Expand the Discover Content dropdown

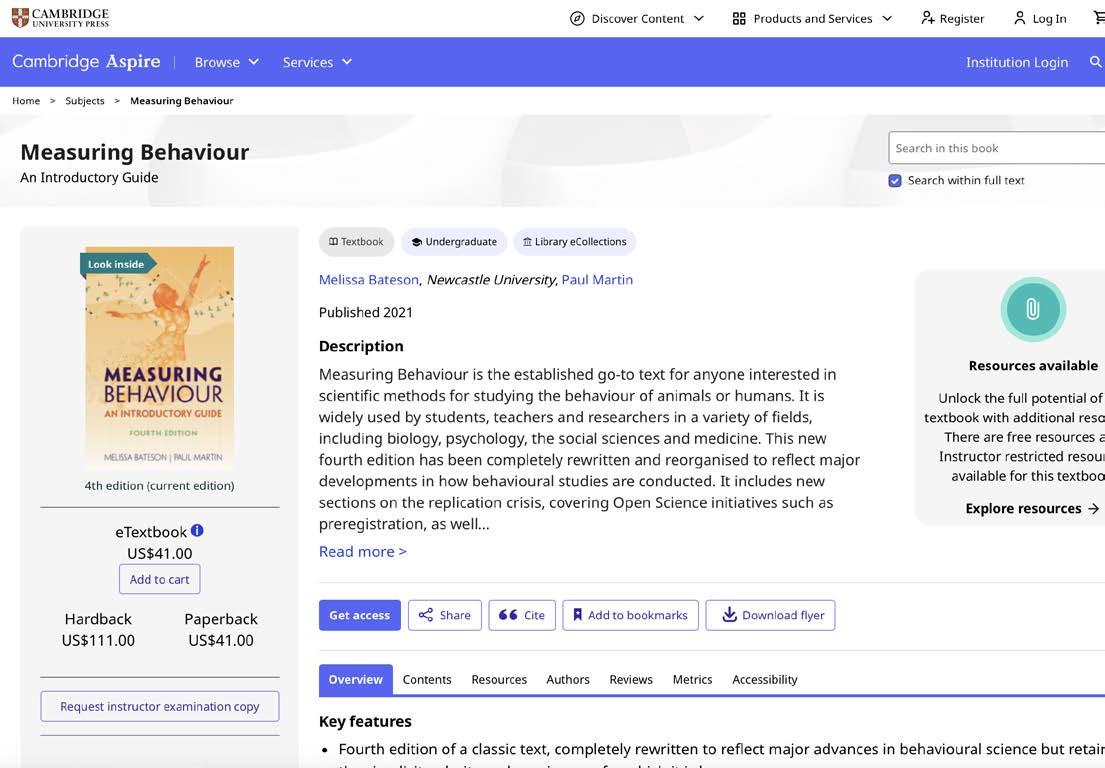pos(636,18)
